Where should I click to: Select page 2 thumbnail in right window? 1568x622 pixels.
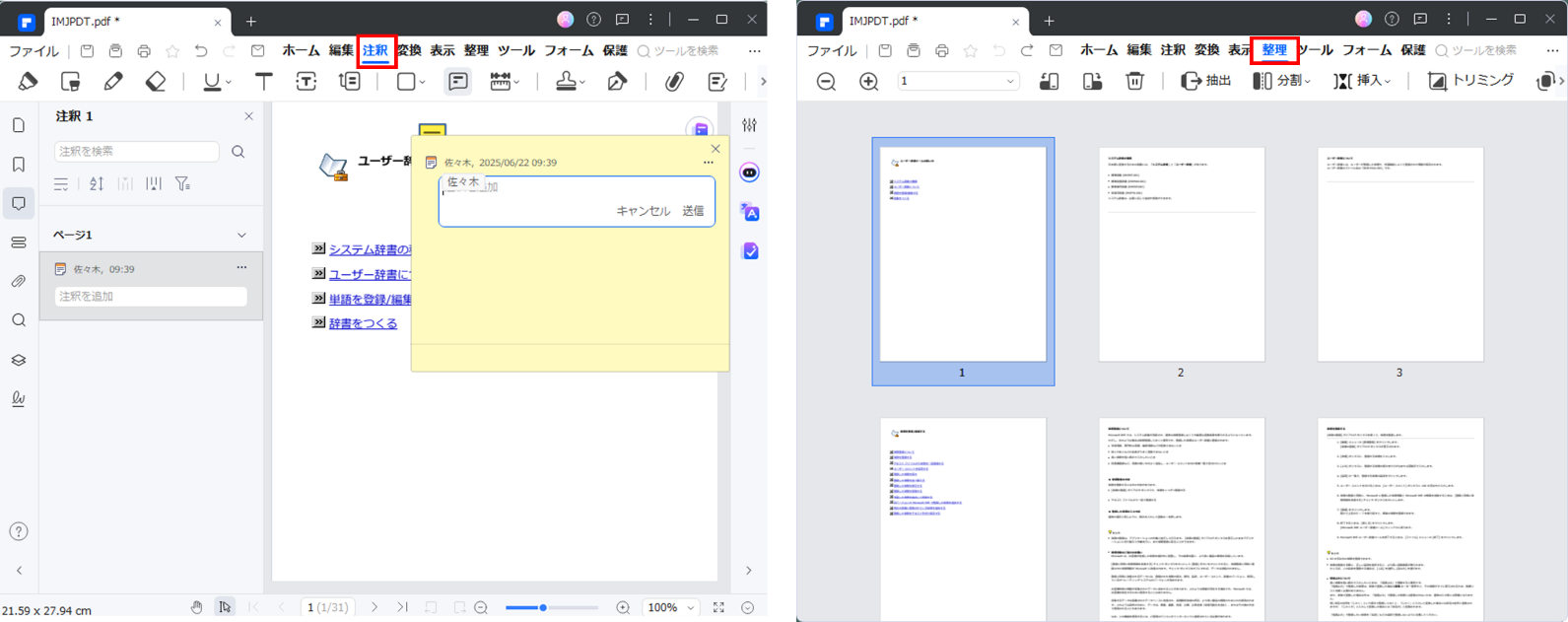1181,254
